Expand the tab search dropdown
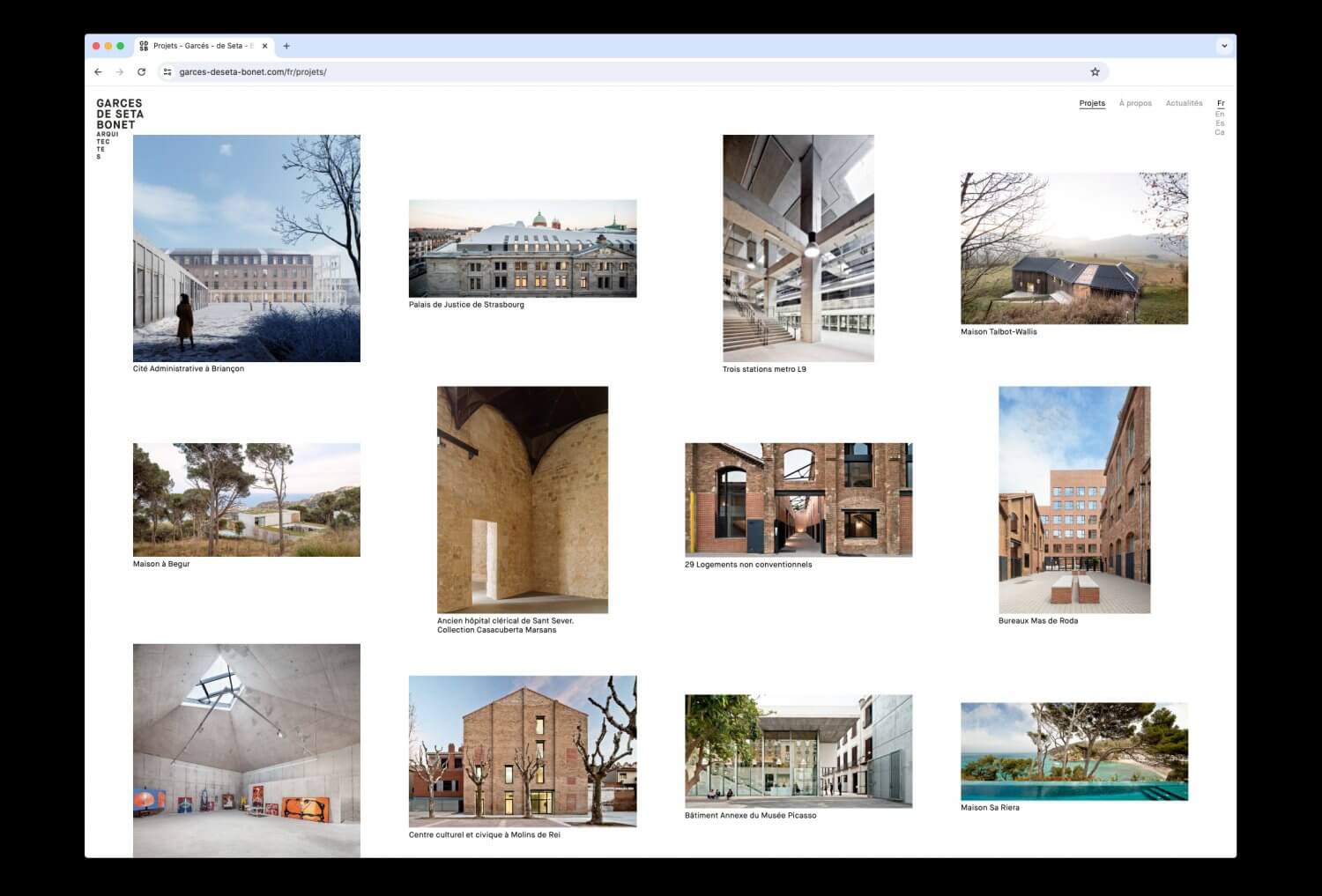Image resolution: width=1322 pixels, height=896 pixels. [x=1224, y=46]
